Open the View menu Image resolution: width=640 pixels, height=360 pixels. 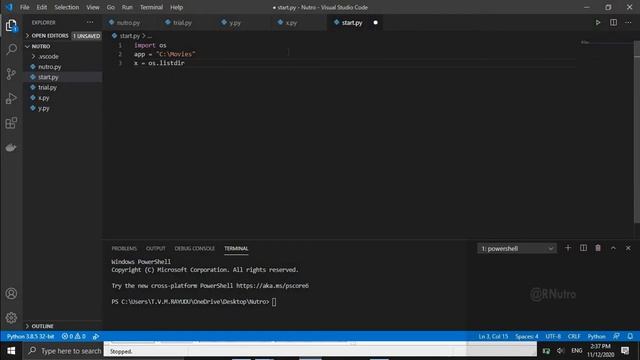pyautogui.click(x=93, y=7)
